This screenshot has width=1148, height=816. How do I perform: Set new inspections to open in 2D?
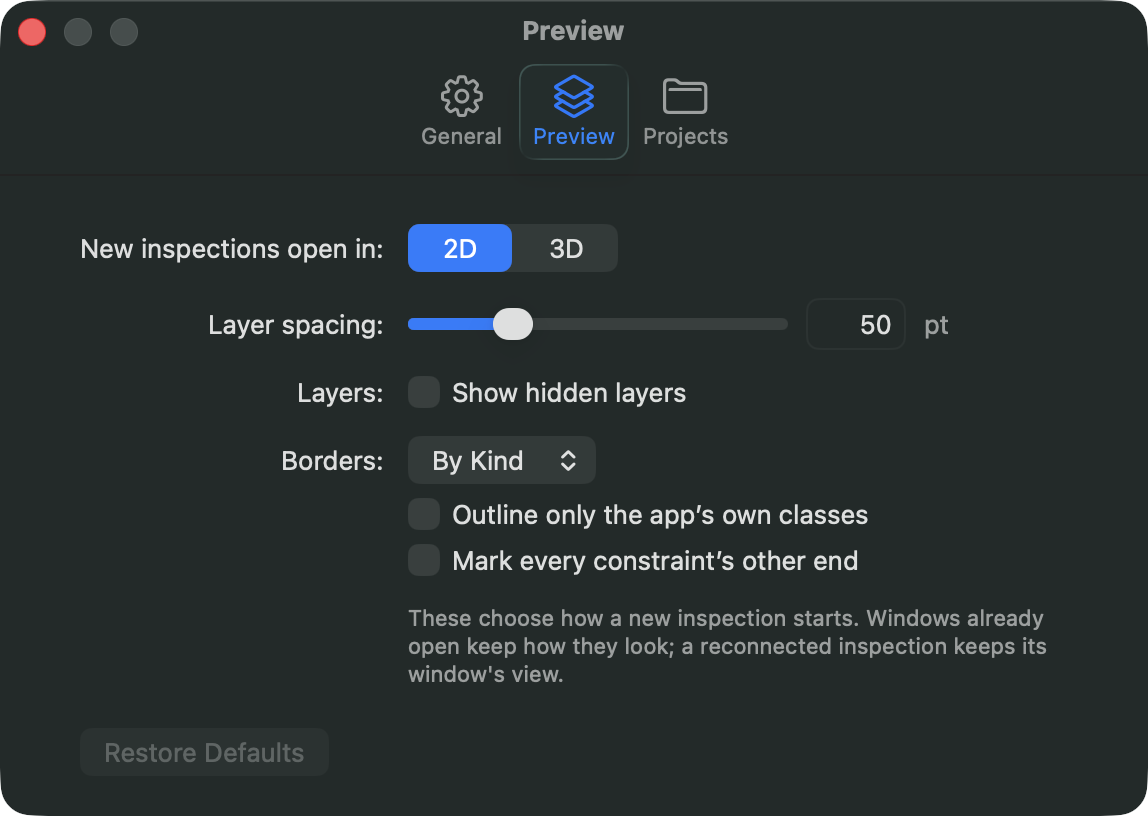click(460, 248)
